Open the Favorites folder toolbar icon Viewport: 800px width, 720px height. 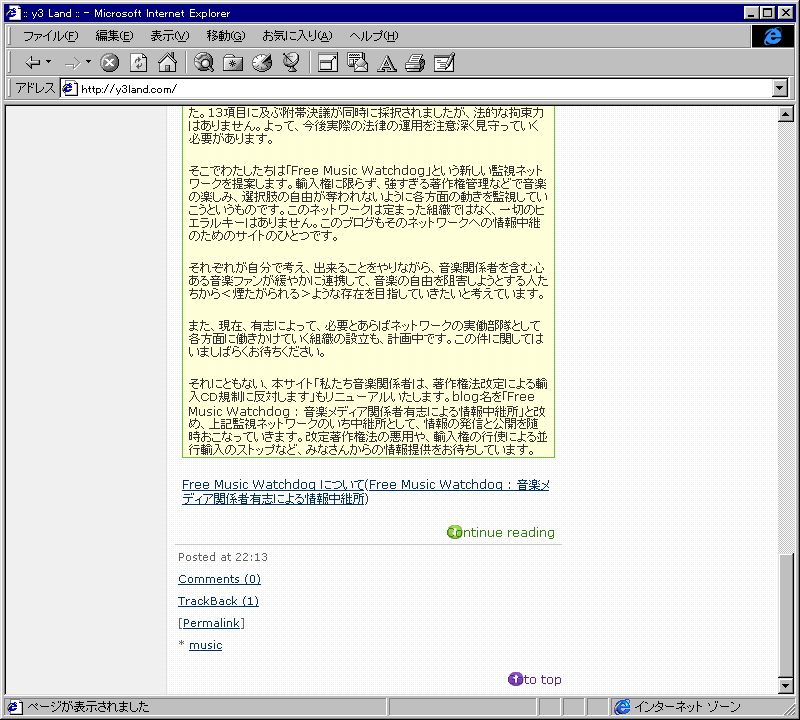click(x=233, y=63)
